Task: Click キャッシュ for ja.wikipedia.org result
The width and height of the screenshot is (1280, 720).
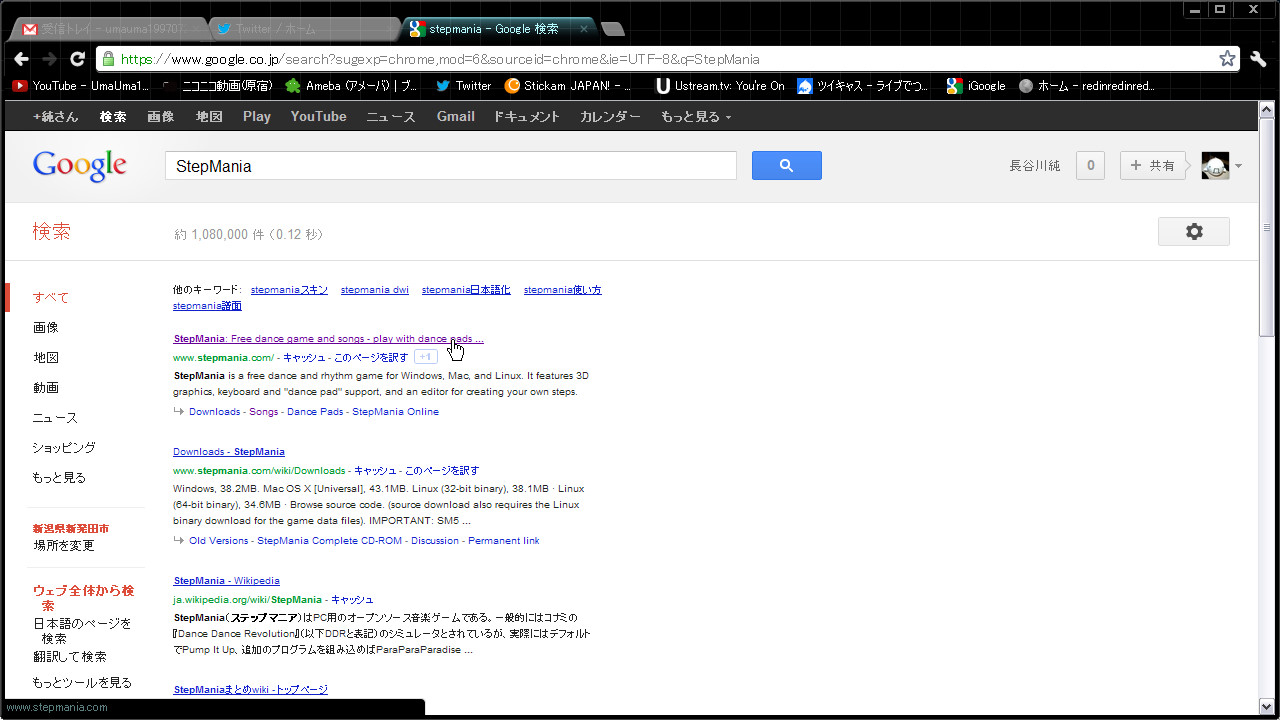Action: coord(352,600)
